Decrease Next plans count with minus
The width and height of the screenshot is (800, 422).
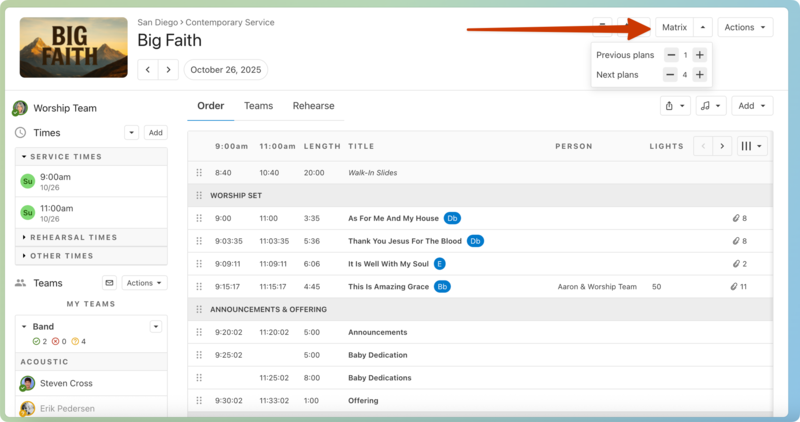pos(671,75)
